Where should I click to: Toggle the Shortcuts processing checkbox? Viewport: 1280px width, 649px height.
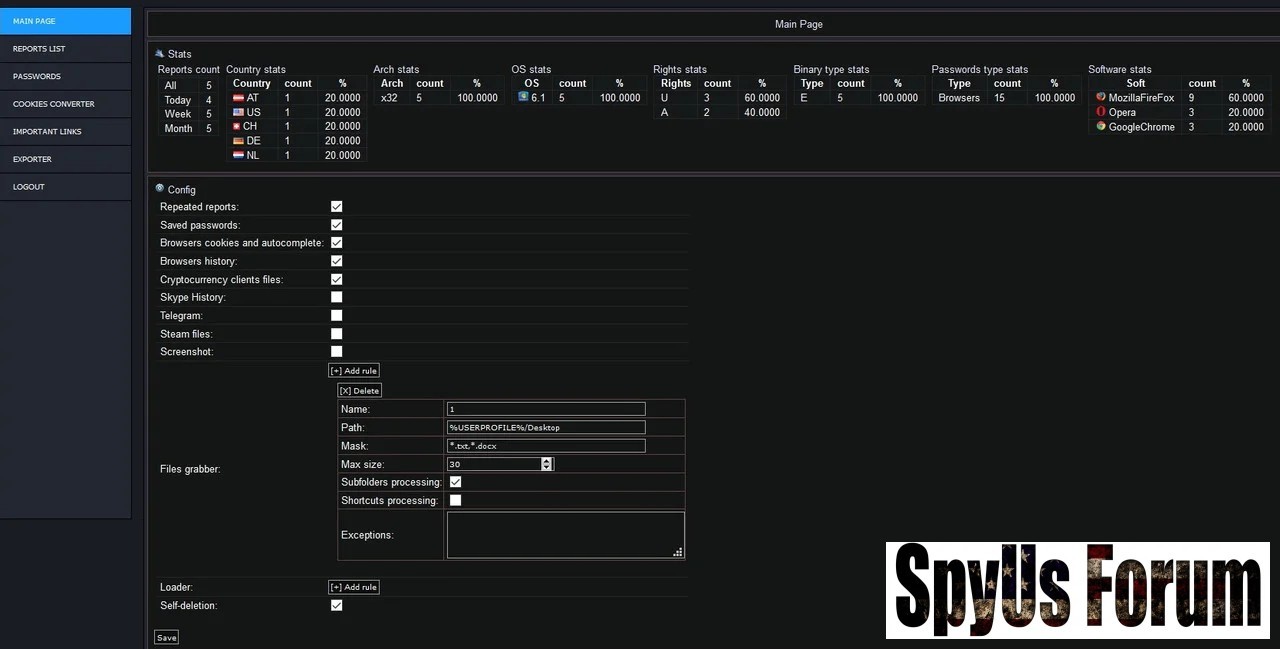[455, 500]
